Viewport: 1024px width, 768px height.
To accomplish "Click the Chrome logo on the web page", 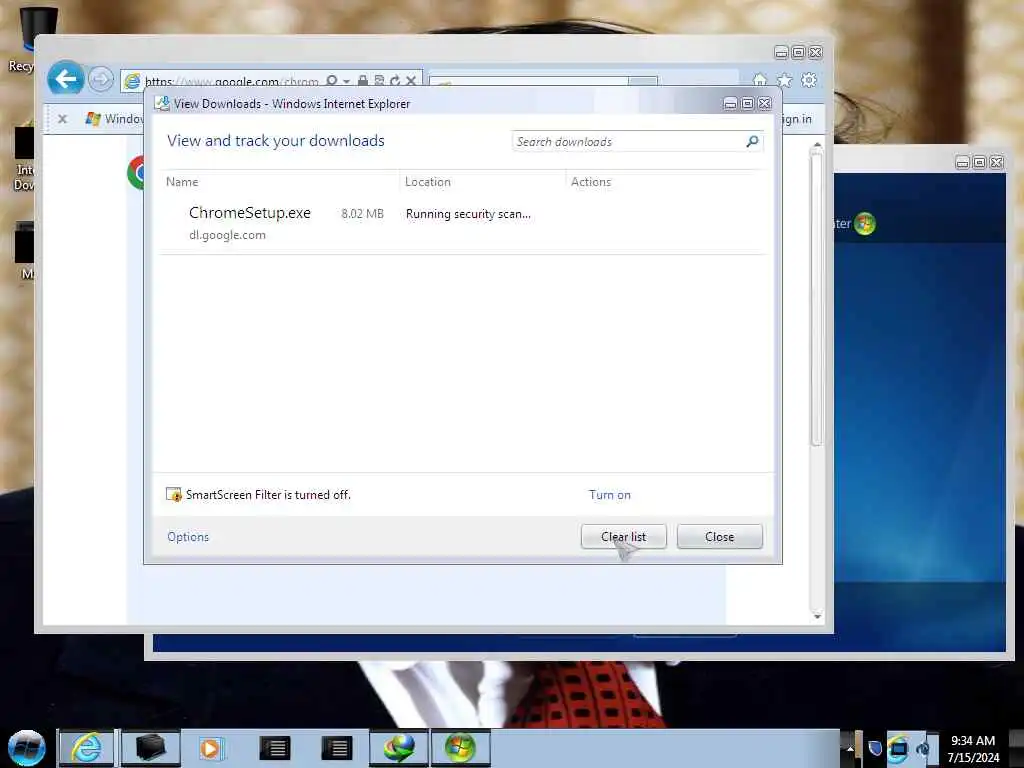I will 136,172.
